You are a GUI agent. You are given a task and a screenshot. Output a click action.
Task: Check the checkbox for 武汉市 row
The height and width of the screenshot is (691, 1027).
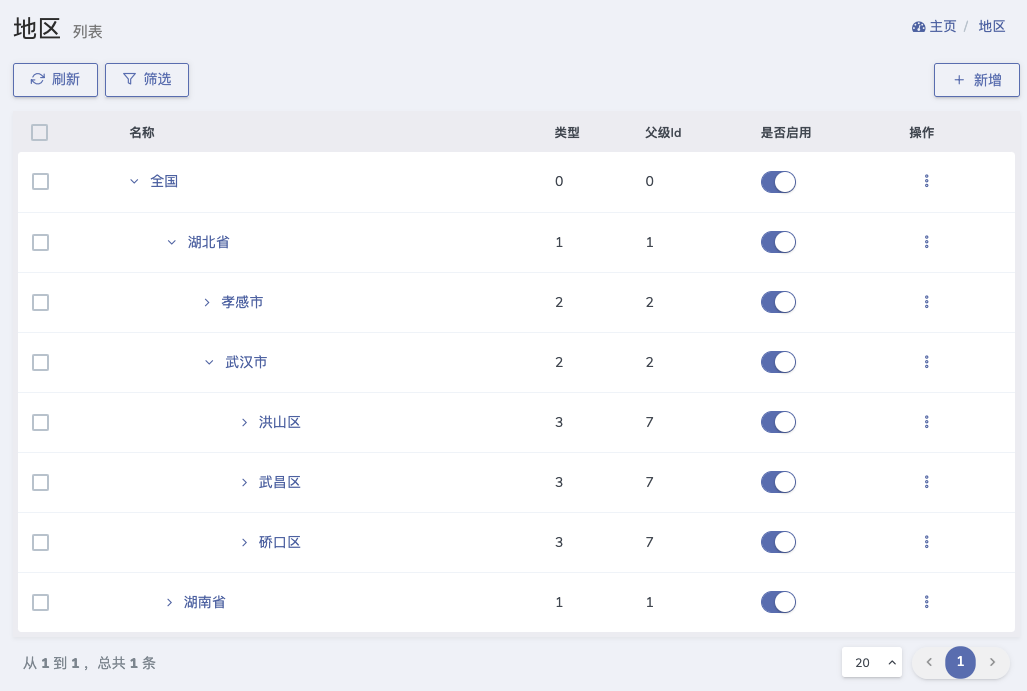(41, 362)
